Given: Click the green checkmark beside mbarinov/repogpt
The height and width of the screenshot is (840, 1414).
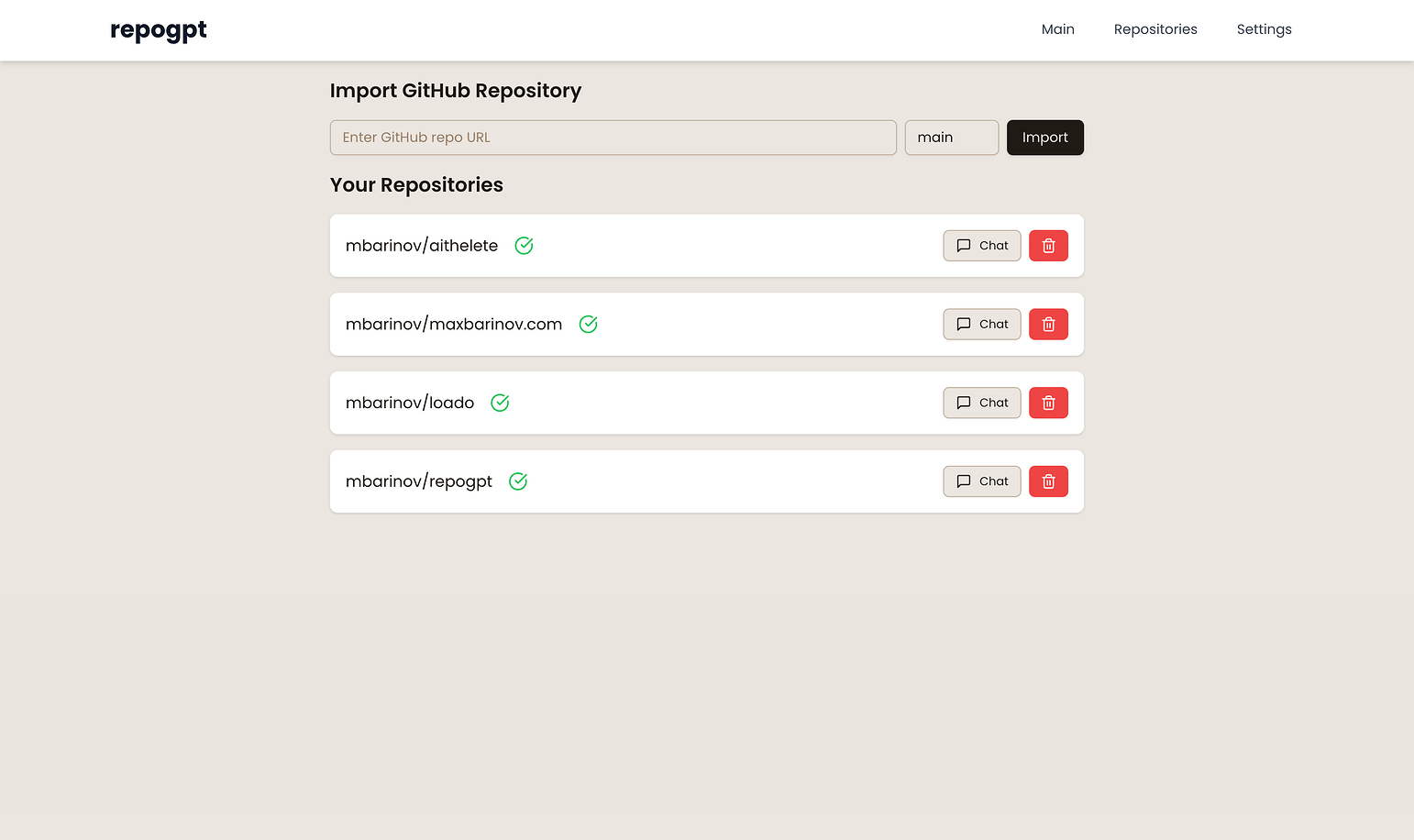Looking at the screenshot, I should [x=518, y=481].
